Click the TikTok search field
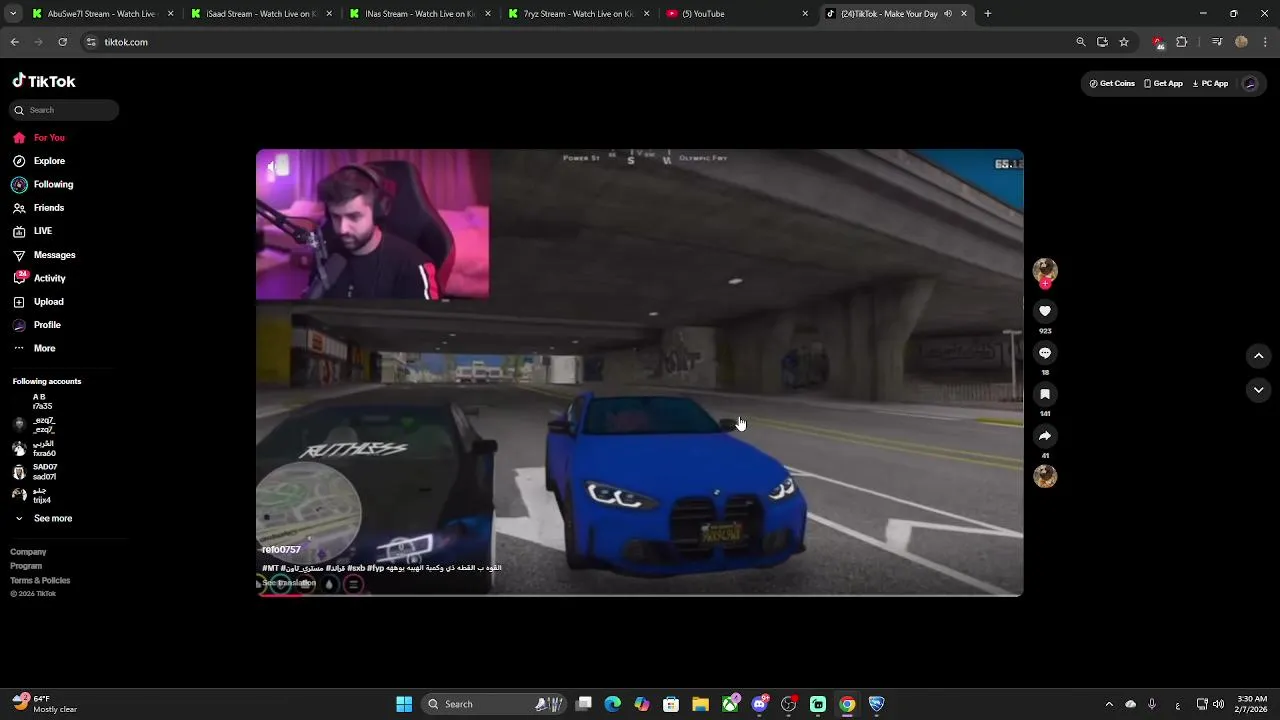 click(x=65, y=110)
